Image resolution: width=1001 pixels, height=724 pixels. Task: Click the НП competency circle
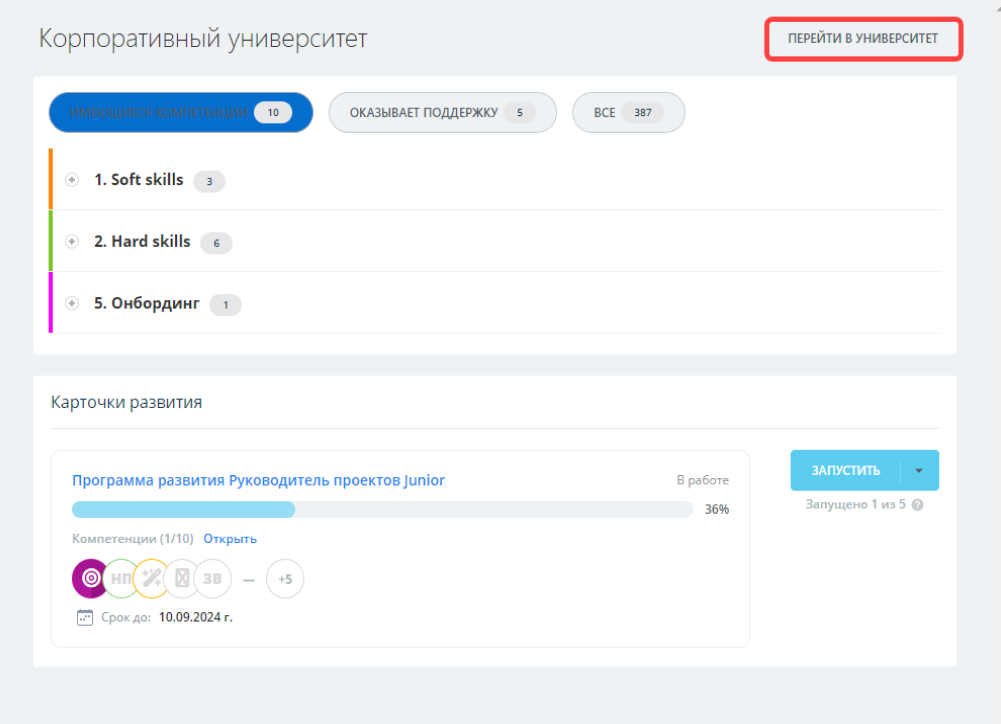(x=121, y=578)
